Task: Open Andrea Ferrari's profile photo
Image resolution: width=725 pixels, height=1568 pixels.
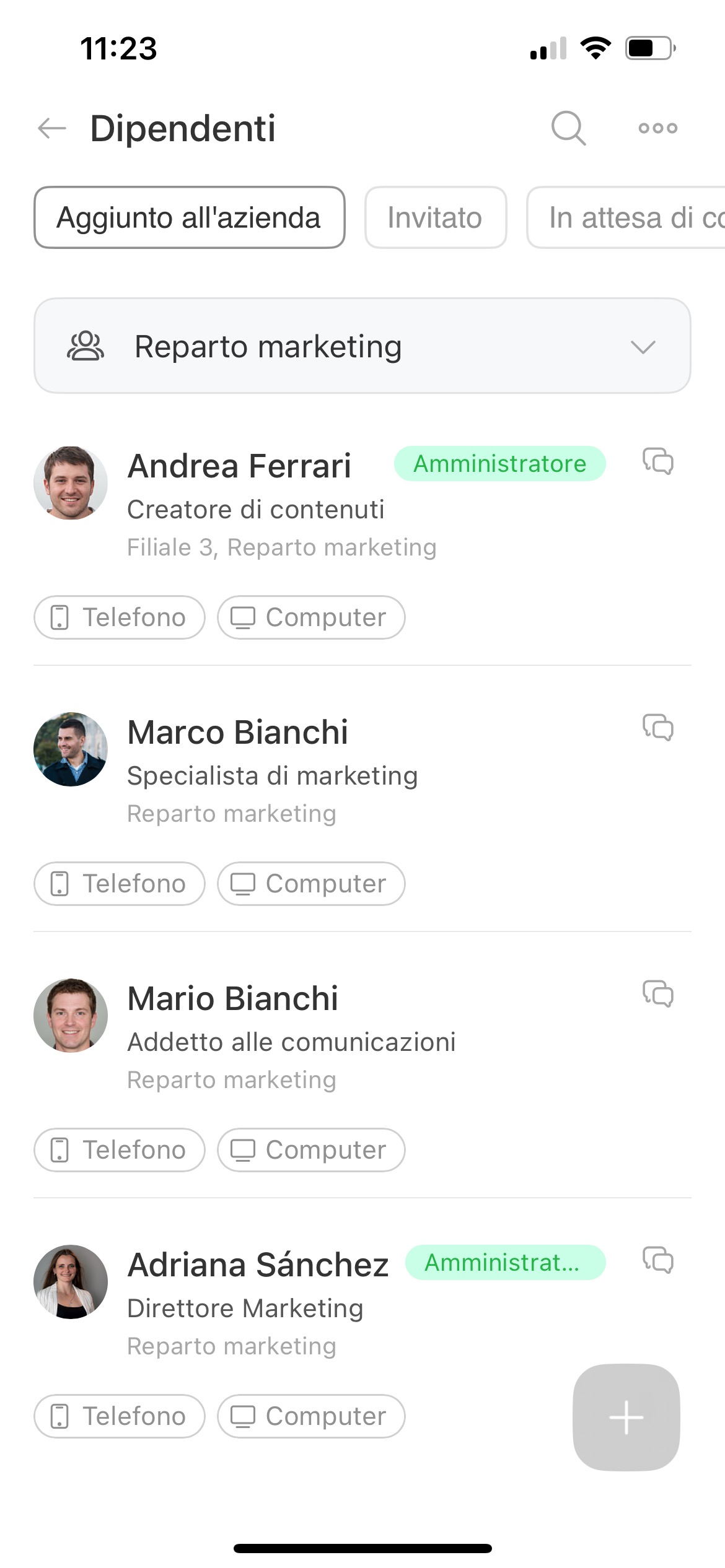Action: tap(71, 483)
